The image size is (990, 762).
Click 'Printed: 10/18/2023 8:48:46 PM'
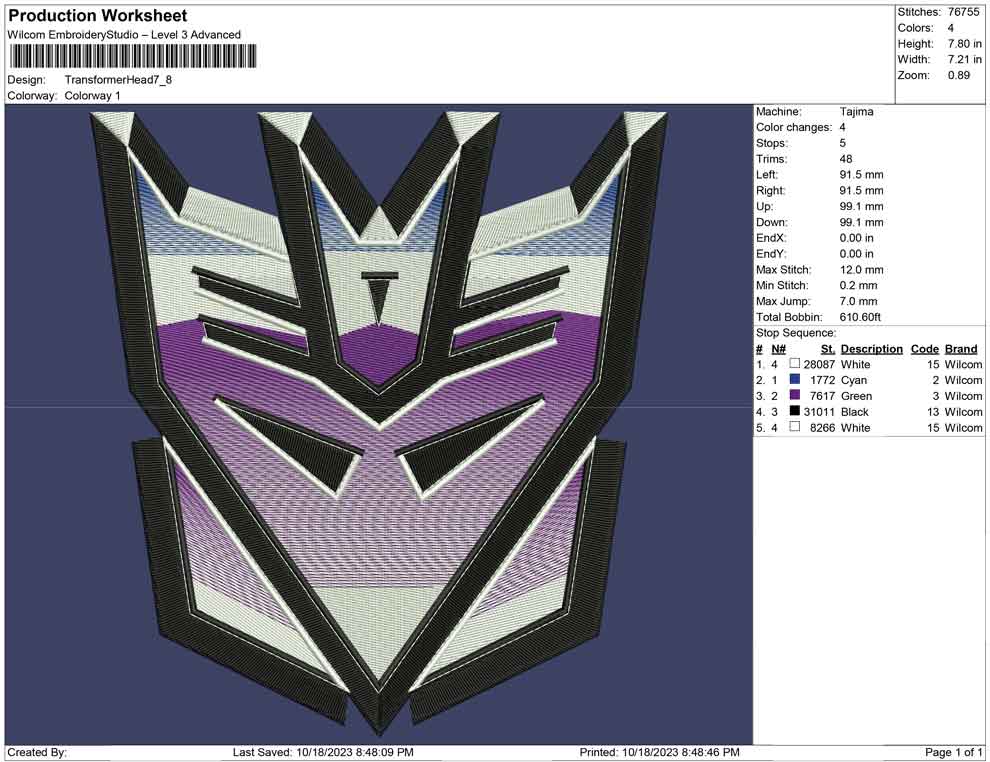click(659, 752)
